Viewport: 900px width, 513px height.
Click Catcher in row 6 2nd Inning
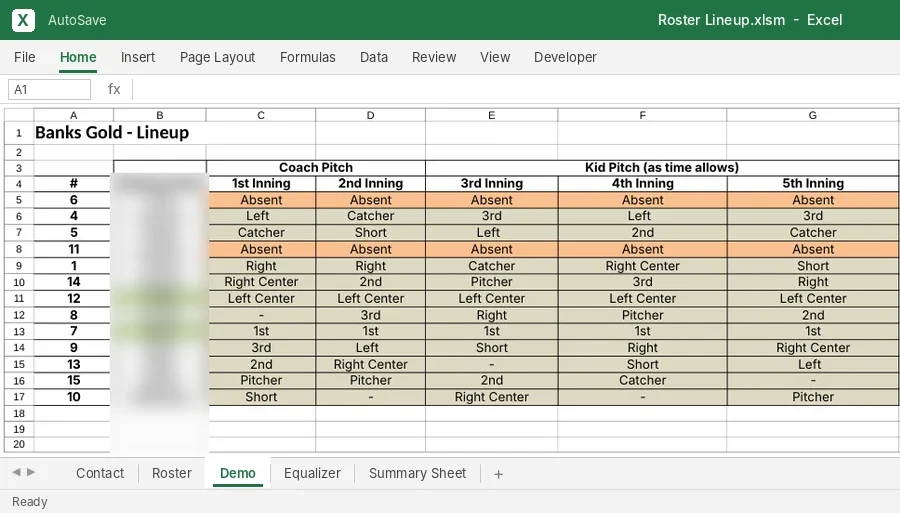point(371,216)
